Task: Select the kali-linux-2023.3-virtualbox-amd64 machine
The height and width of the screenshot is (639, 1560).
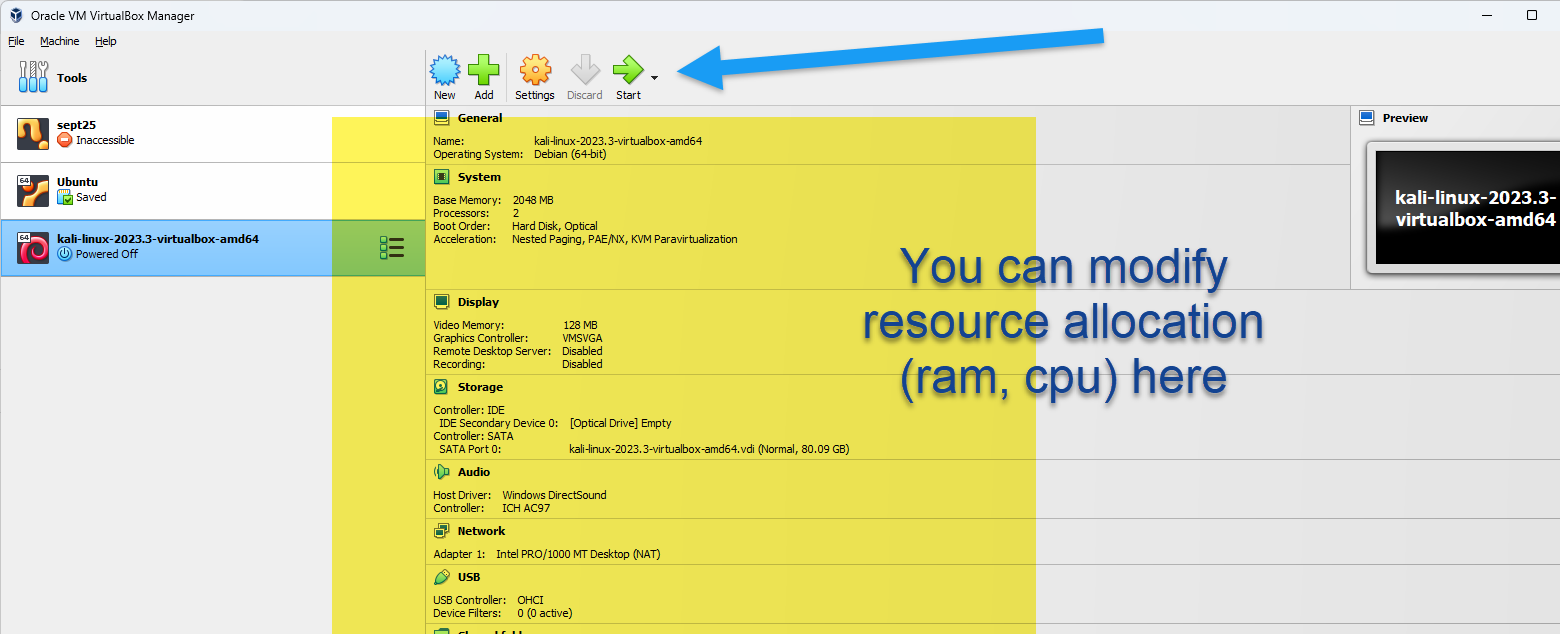Action: coord(212,247)
